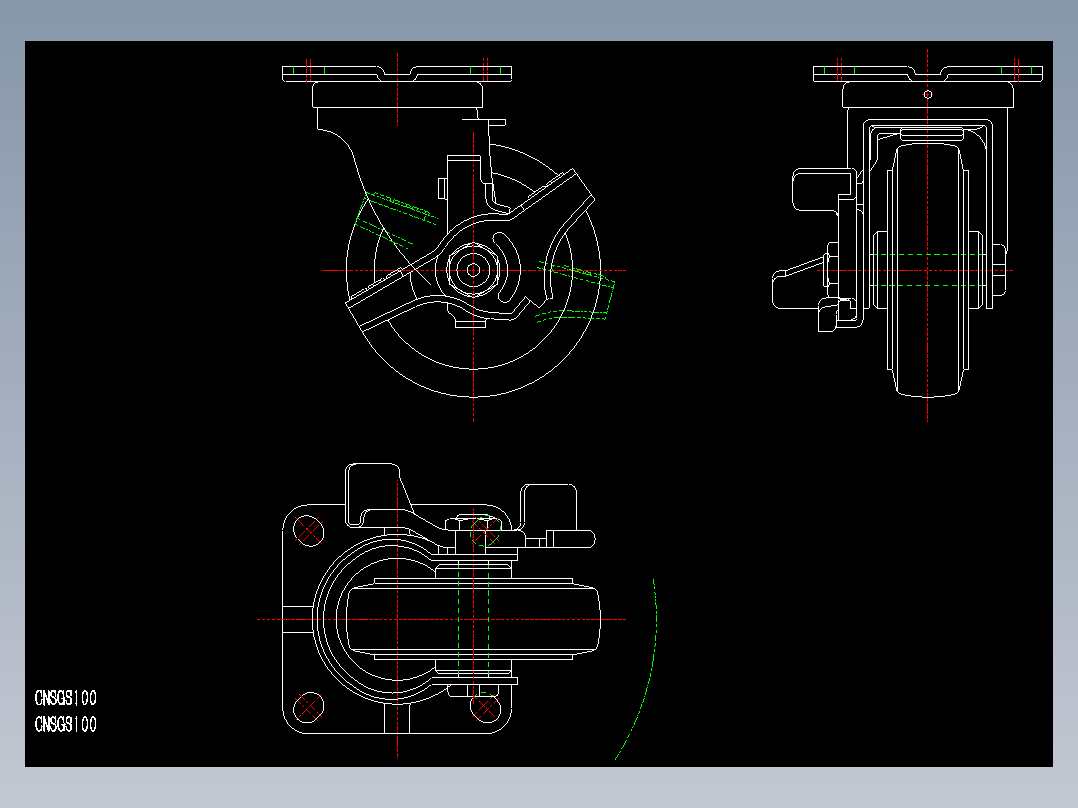Screen dimensions: 1078x808
Task: Select the small pin circle in front-view mounting plate
Action: tap(927, 94)
